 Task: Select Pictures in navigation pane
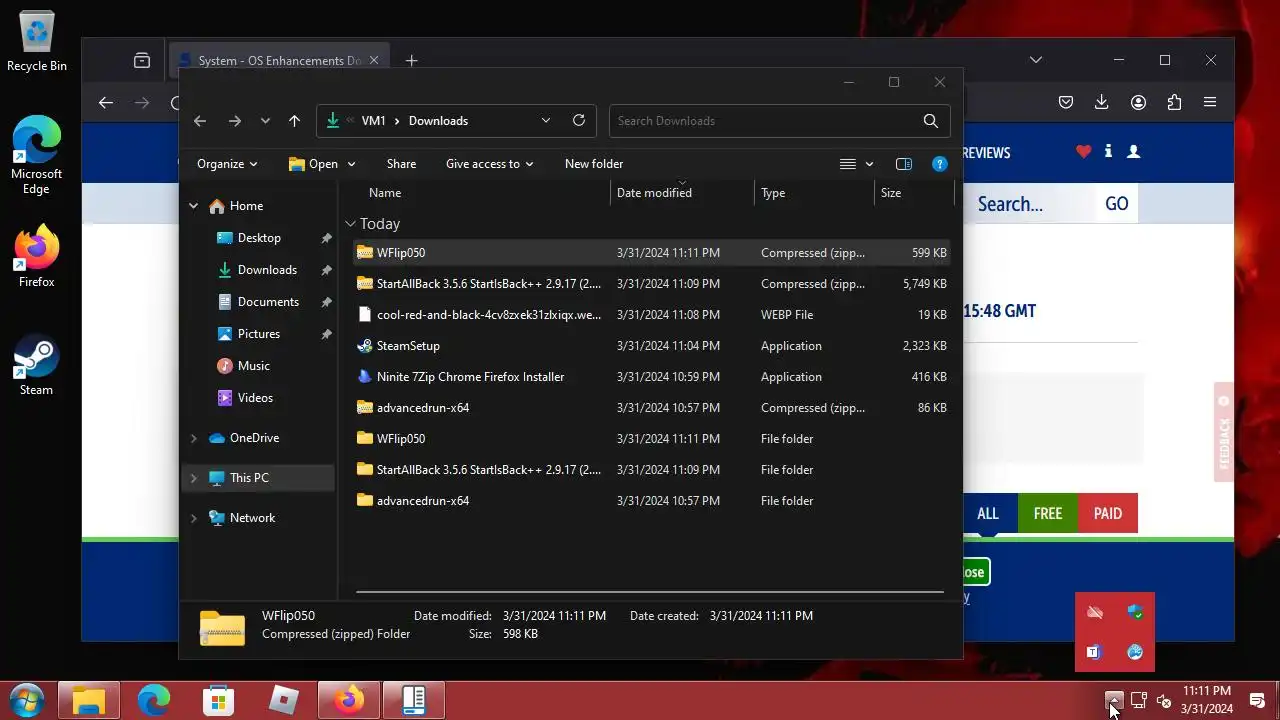[259, 334]
